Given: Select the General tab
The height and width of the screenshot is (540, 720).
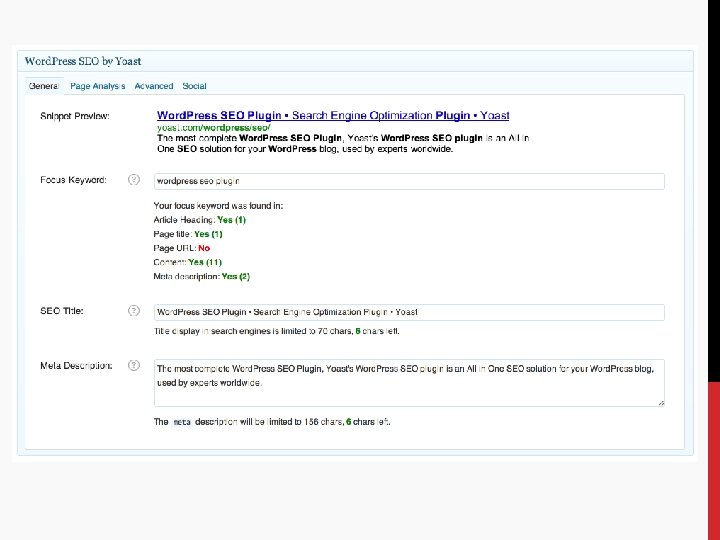Looking at the screenshot, I should (44, 86).
